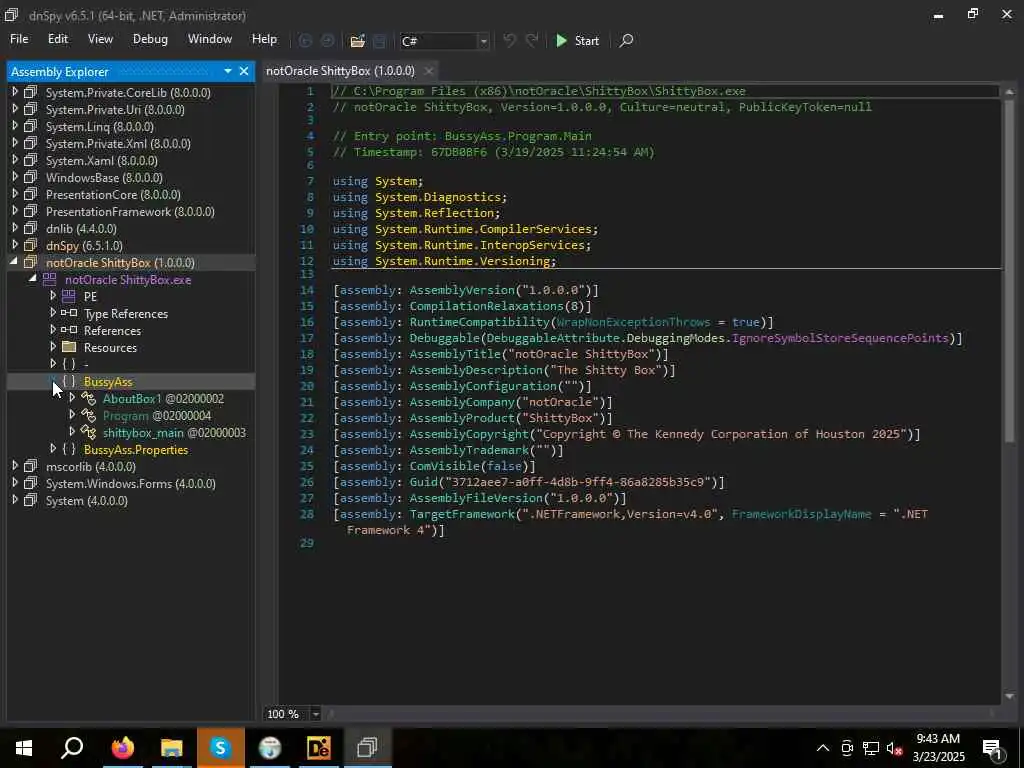
Task: Click the AboutBox1 class icon
Action: coord(88,398)
